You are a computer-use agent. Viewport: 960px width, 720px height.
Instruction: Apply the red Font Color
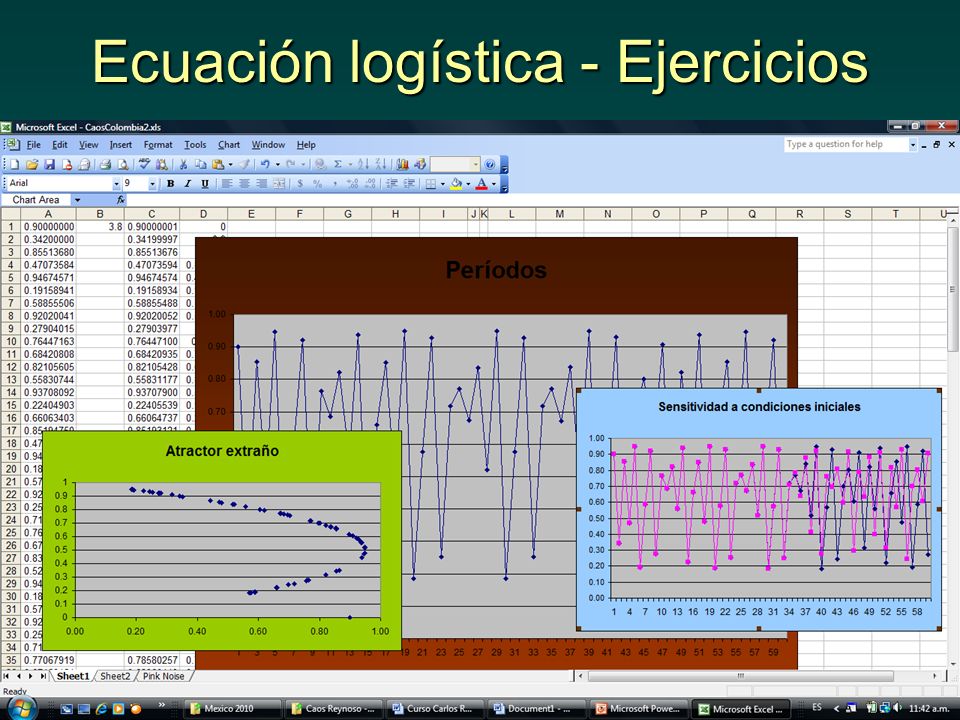[482, 183]
